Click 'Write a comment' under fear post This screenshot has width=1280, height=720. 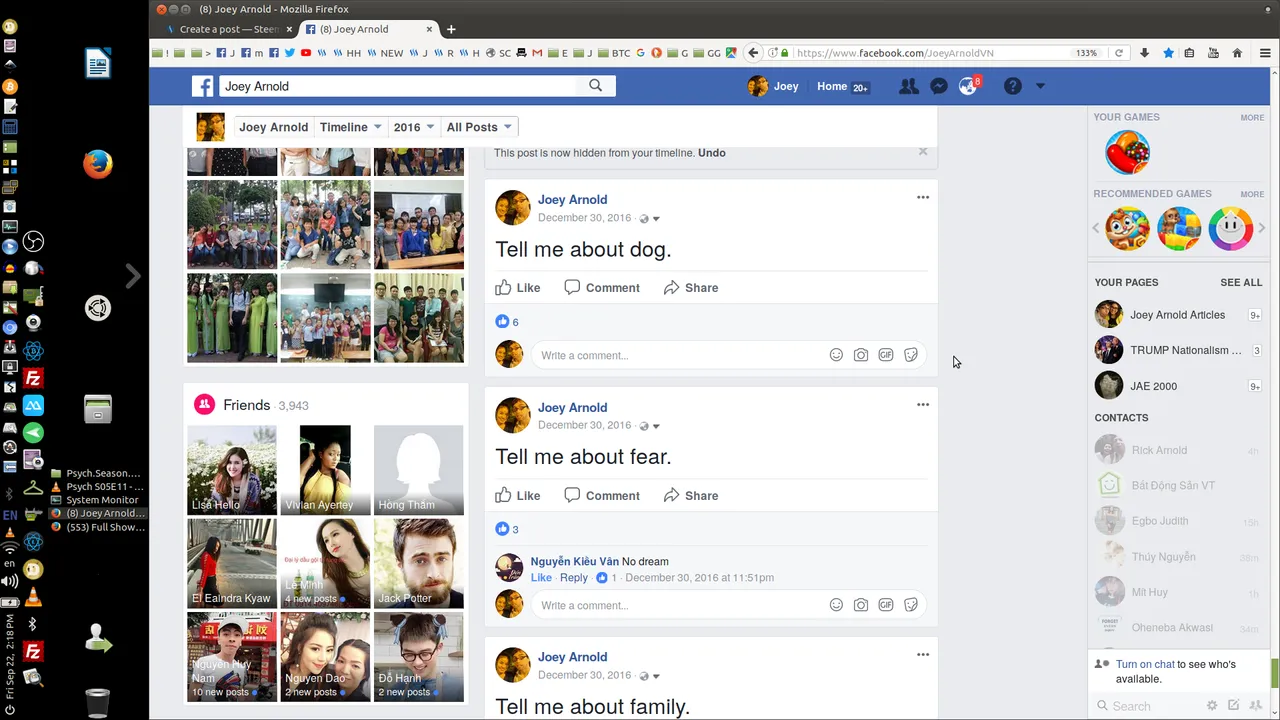click(680, 605)
